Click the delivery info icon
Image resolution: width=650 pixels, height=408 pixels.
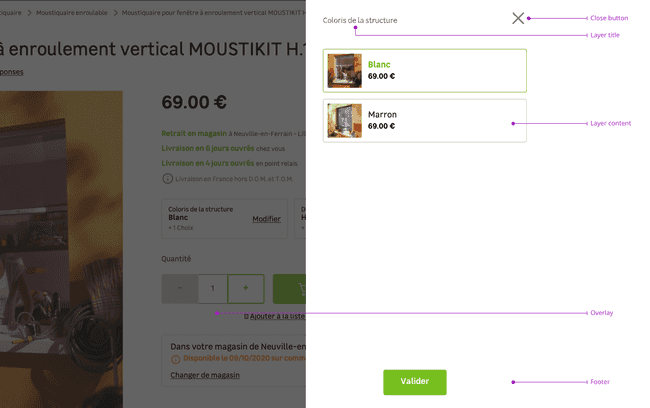167,179
